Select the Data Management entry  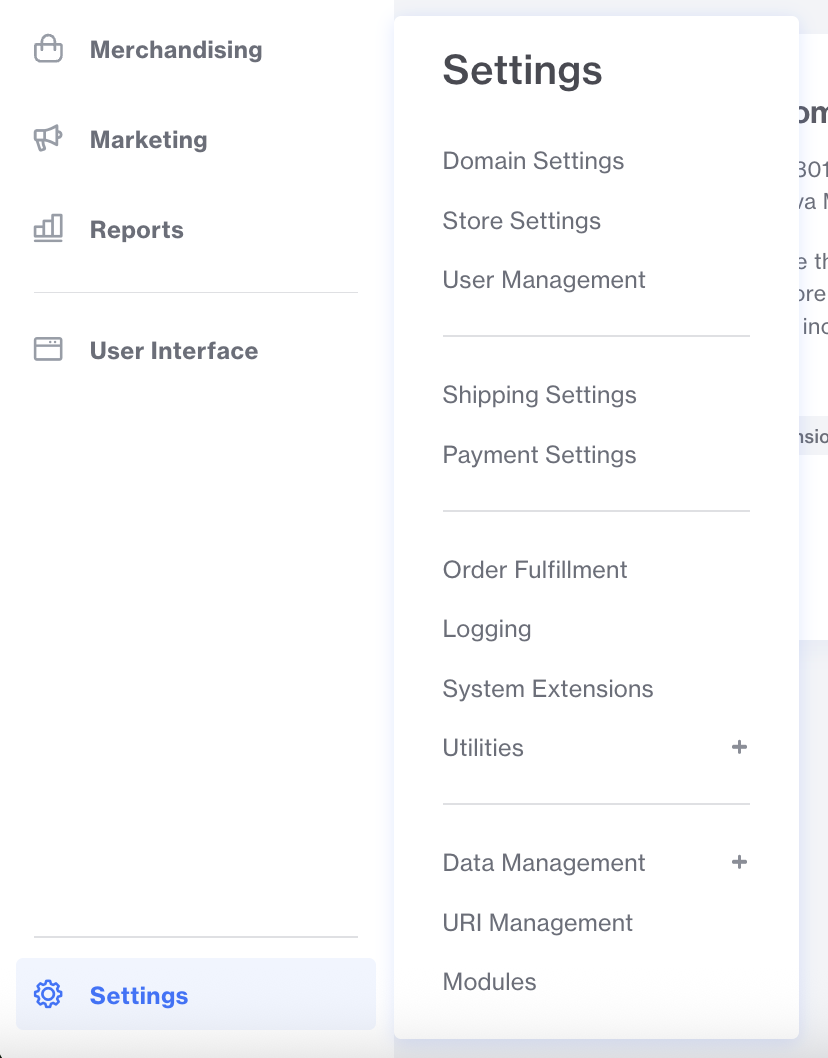(544, 862)
